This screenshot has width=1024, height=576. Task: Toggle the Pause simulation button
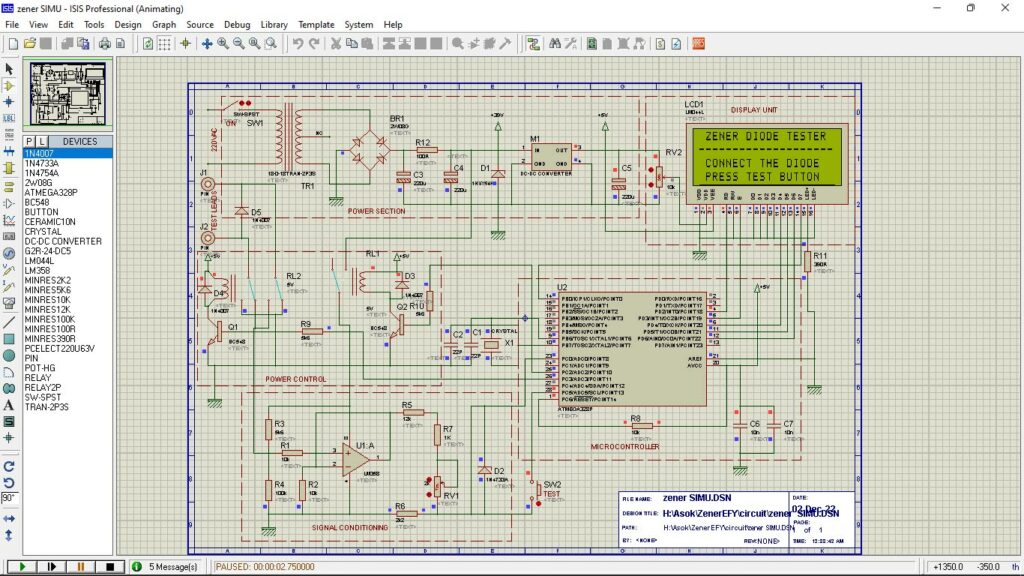point(80,566)
